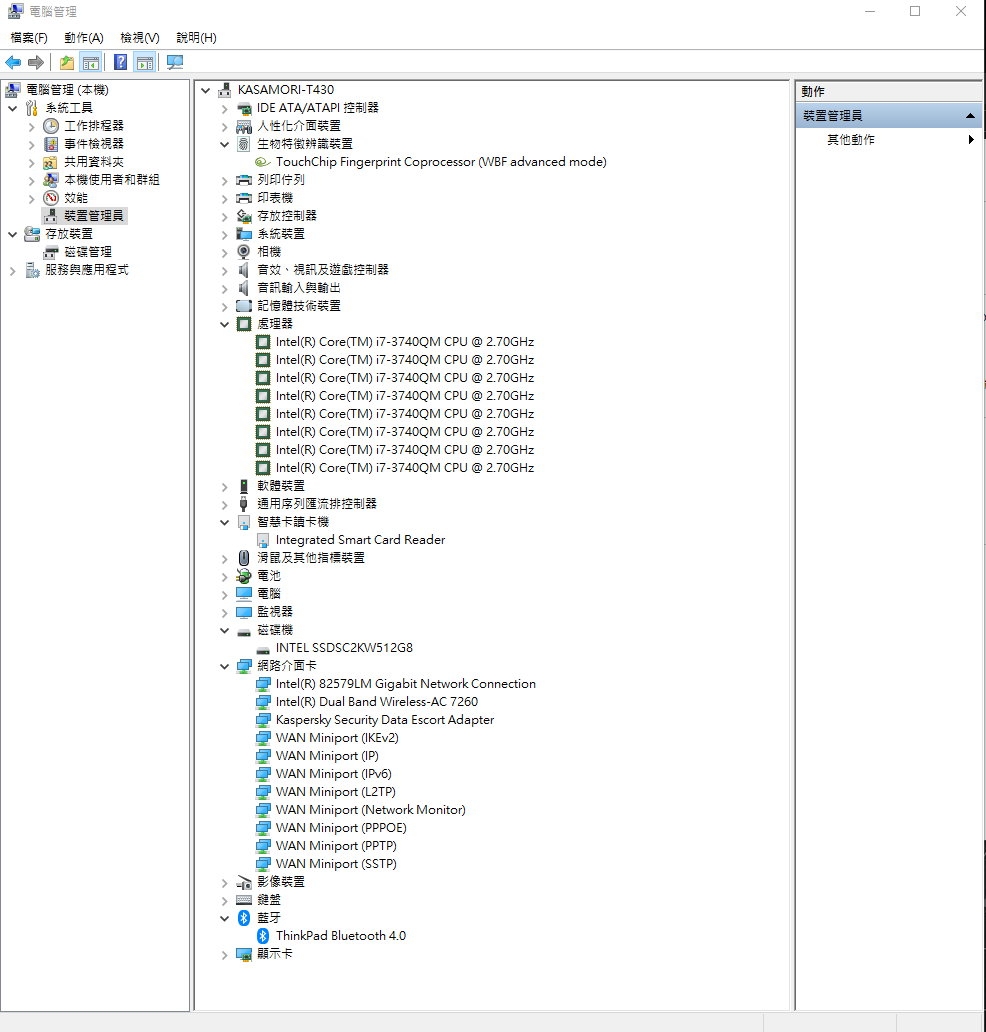
Task: Select WAN Miniport (PPPOE) adapter
Action: (x=341, y=828)
